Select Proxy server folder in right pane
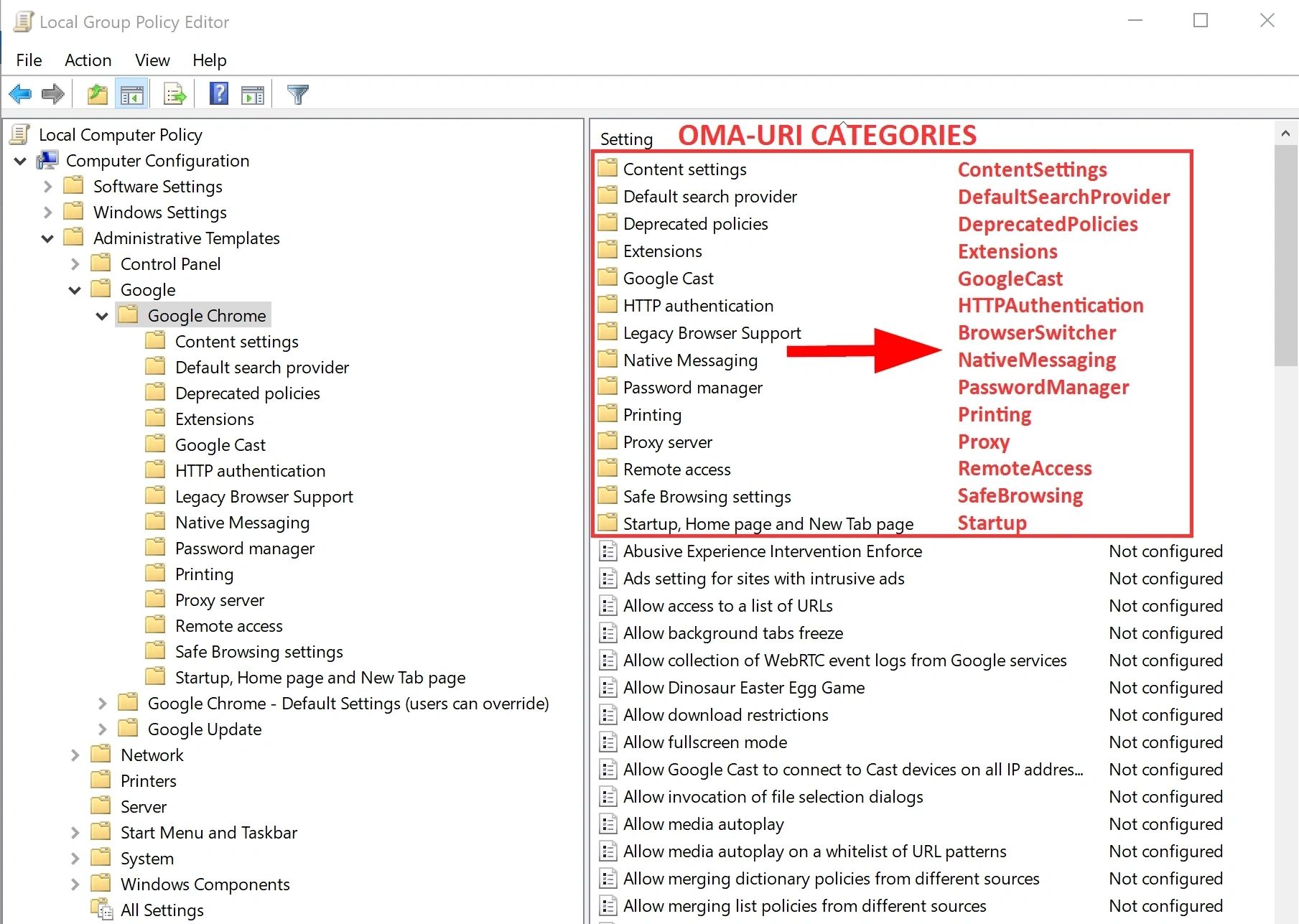Image resolution: width=1299 pixels, height=924 pixels. pos(667,442)
